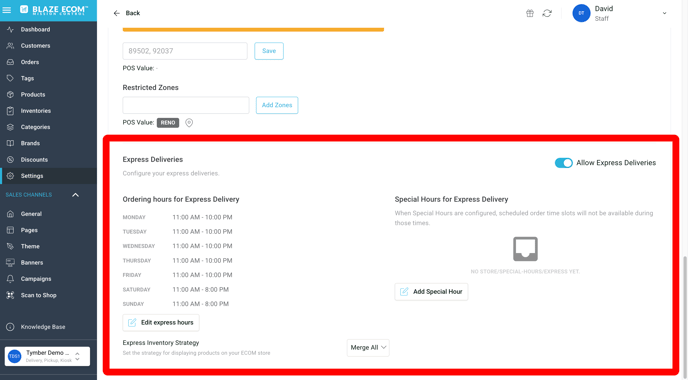Click the Products box icon

click(10, 94)
